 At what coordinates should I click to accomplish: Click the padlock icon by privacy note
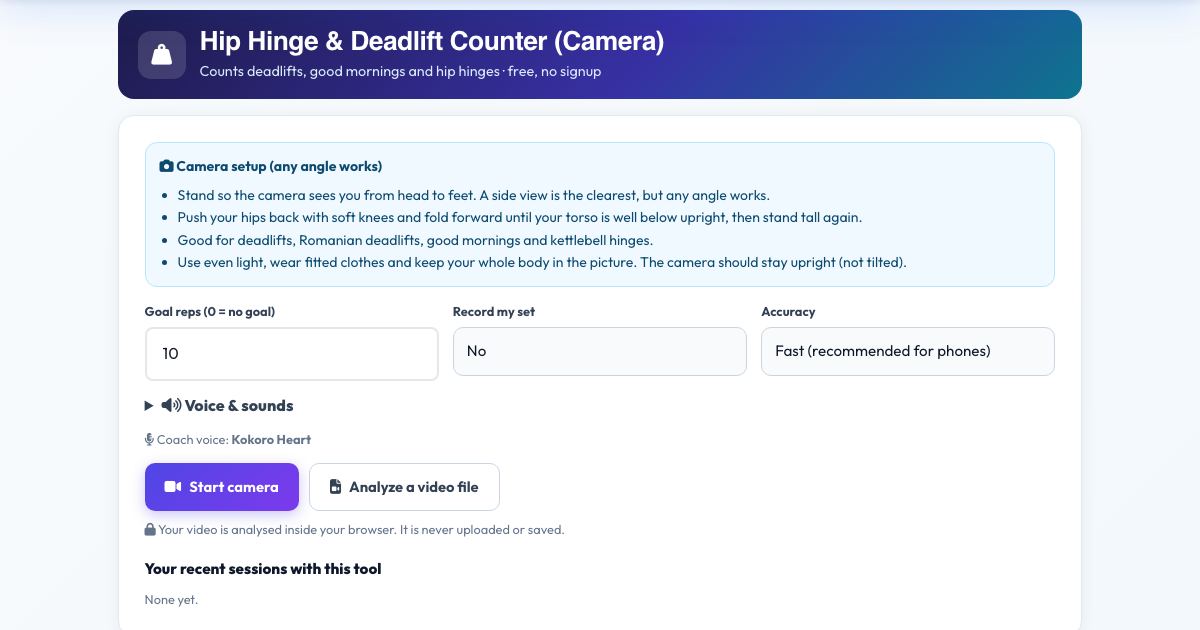tap(150, 529)
